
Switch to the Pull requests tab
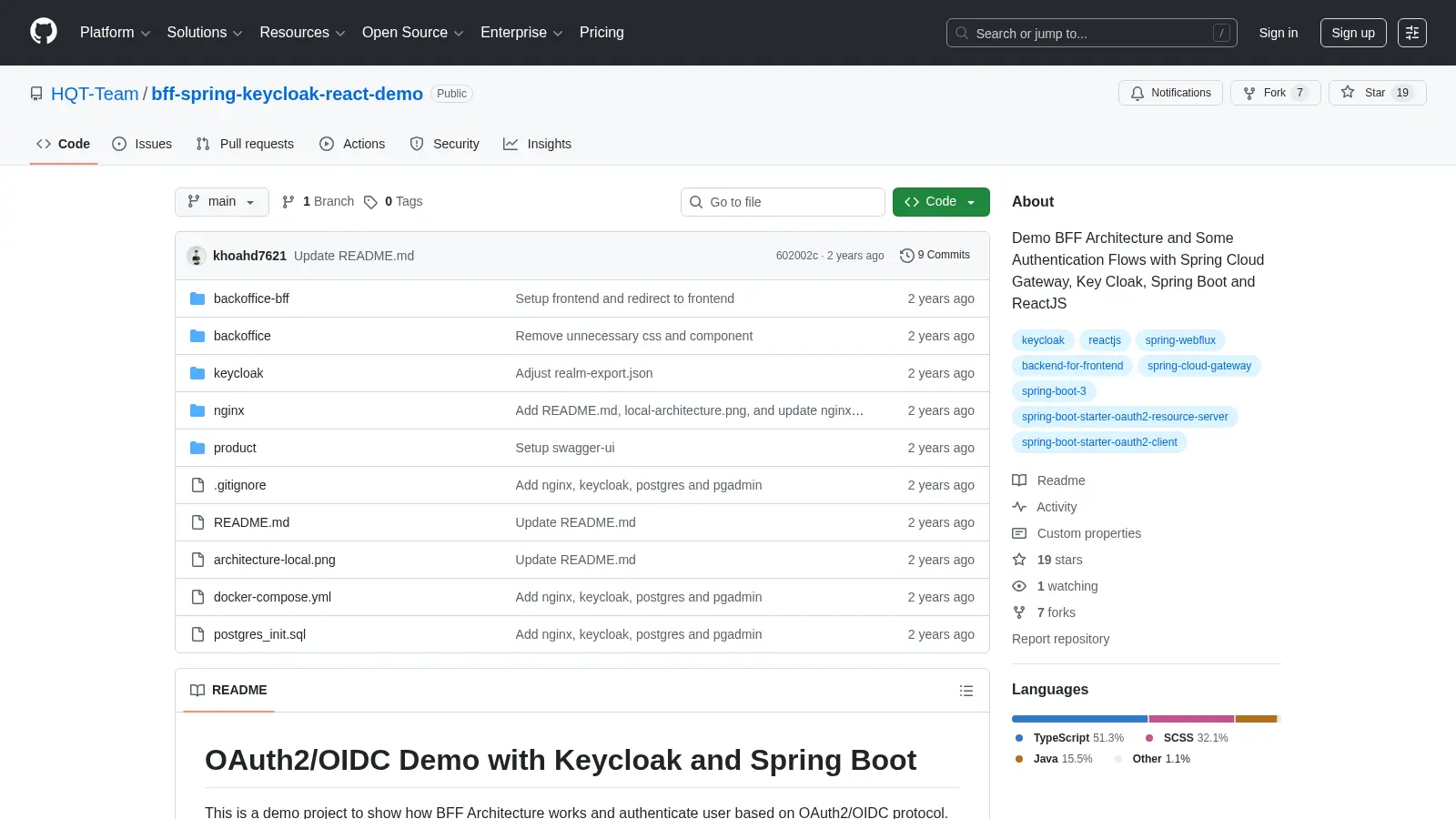245,144
